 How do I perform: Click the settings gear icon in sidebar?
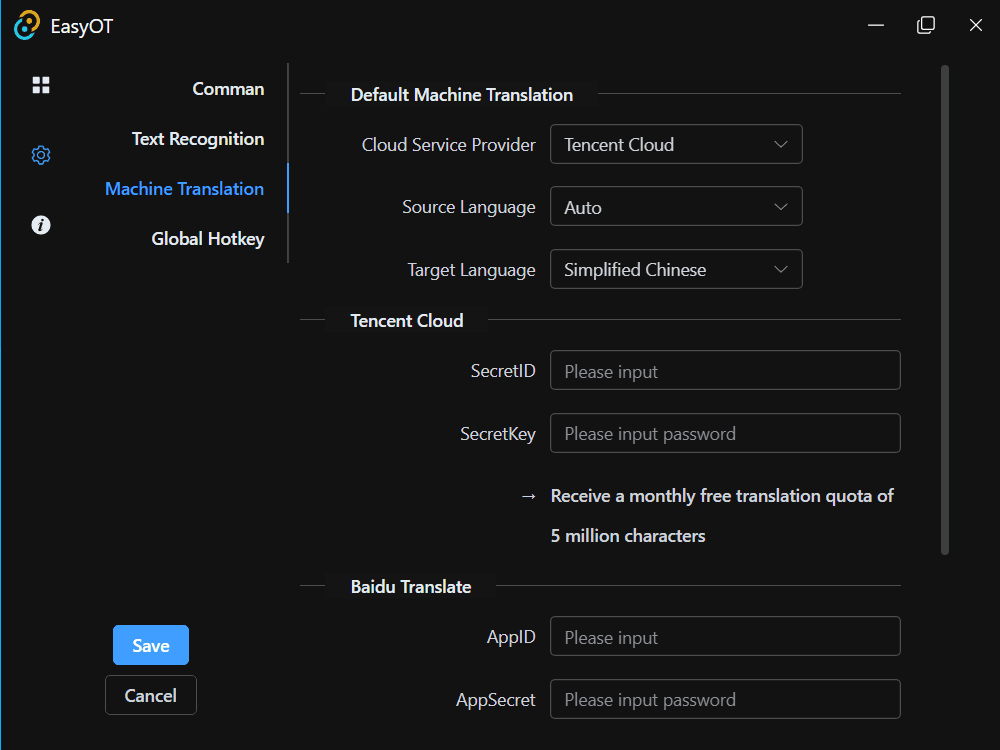pyautogui.click(x=41, y=155)
